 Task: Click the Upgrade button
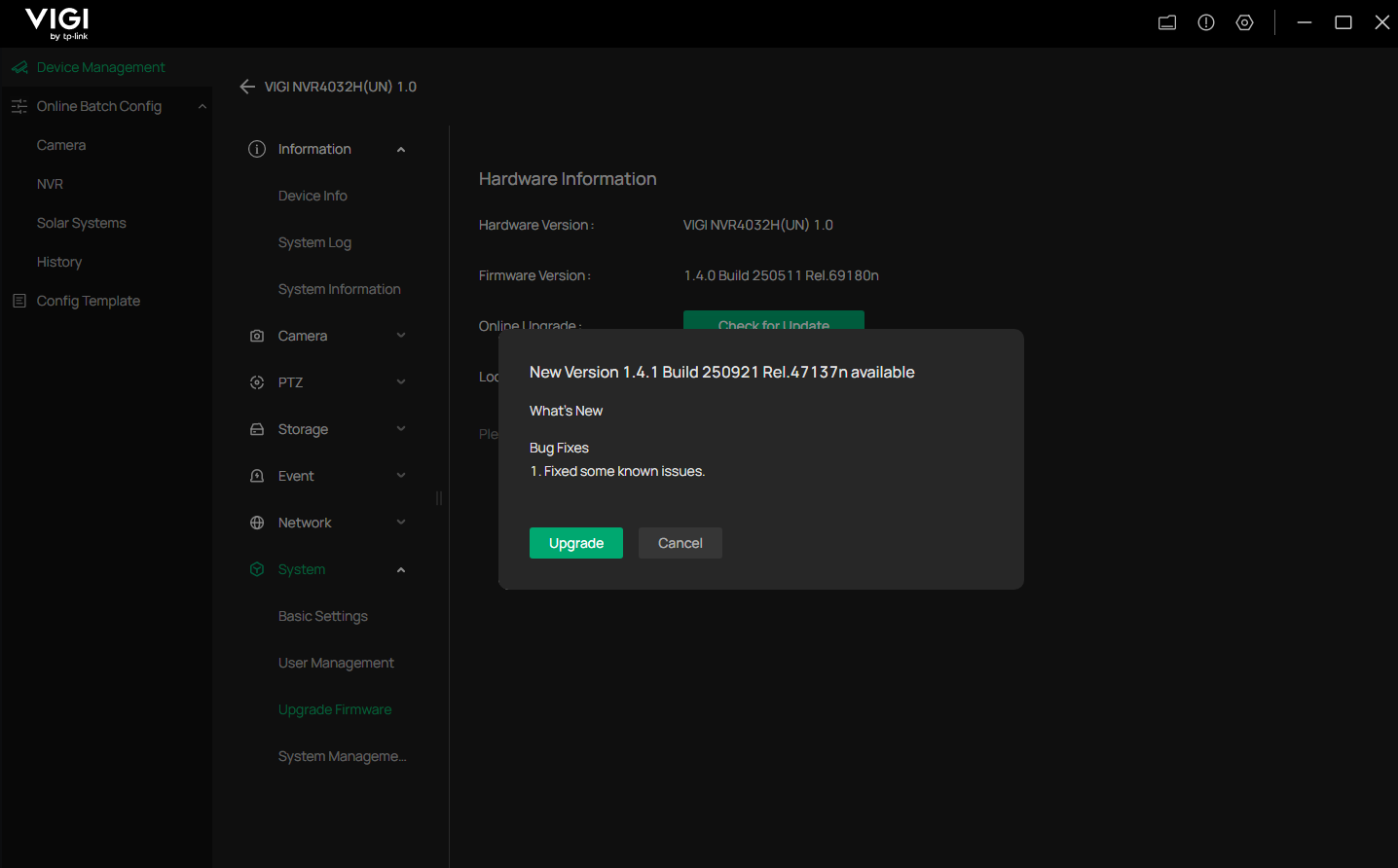(575, 543)
